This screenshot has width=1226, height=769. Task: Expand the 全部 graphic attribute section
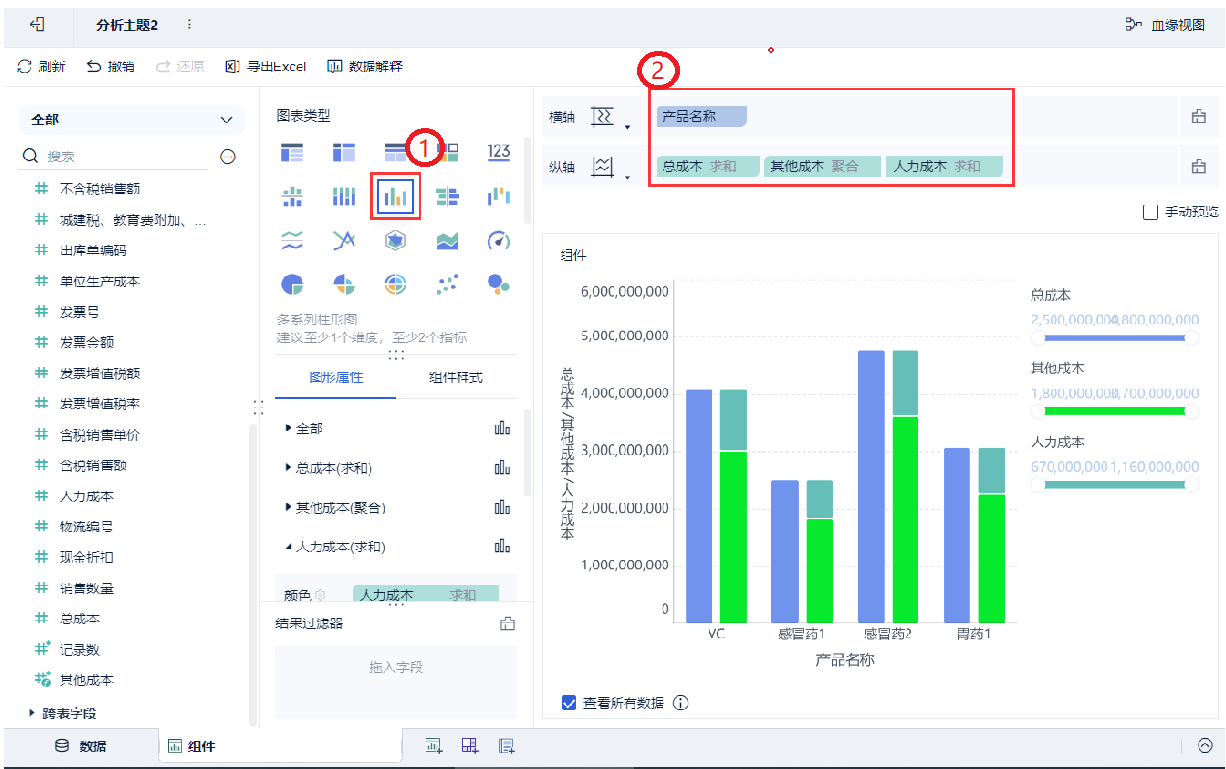(x=289, y=428)
